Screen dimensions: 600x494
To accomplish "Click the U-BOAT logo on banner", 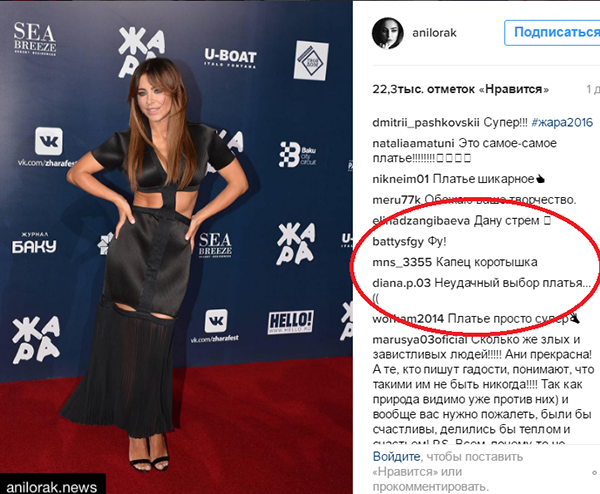I will [x=230, y=58].
